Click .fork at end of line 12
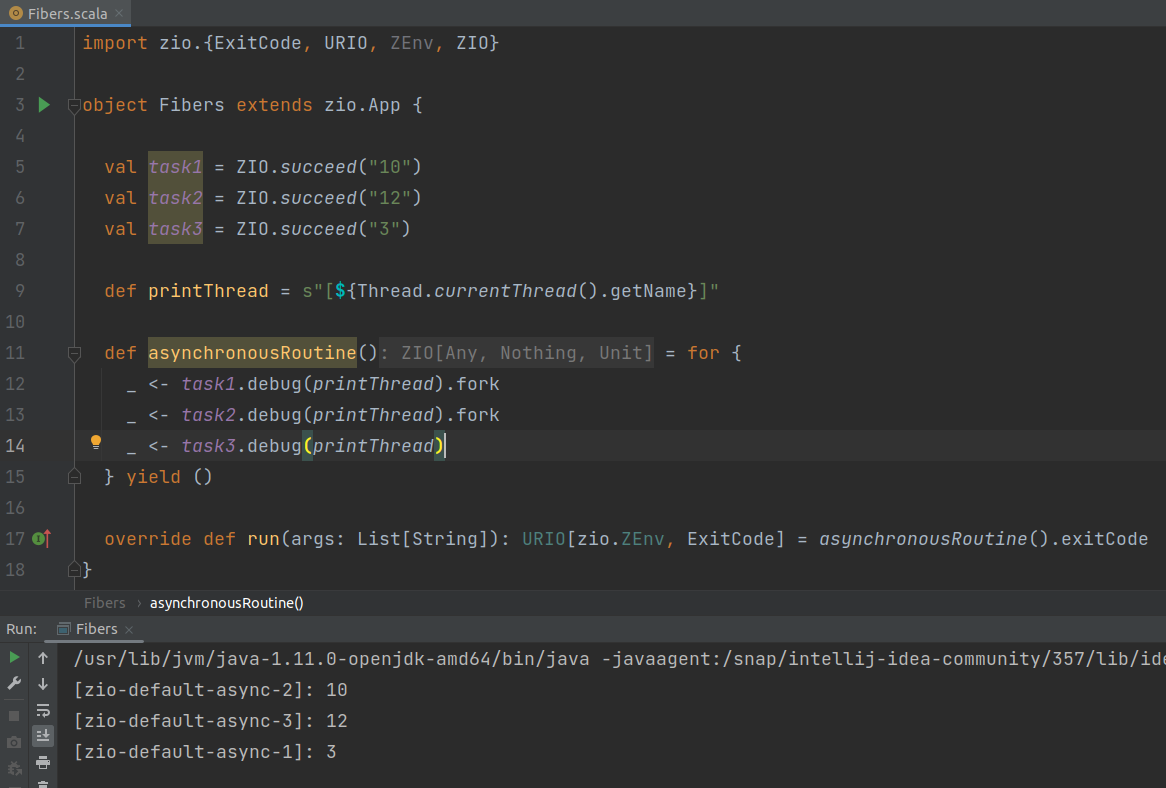1166x788 pixels. tap(472, 384)
